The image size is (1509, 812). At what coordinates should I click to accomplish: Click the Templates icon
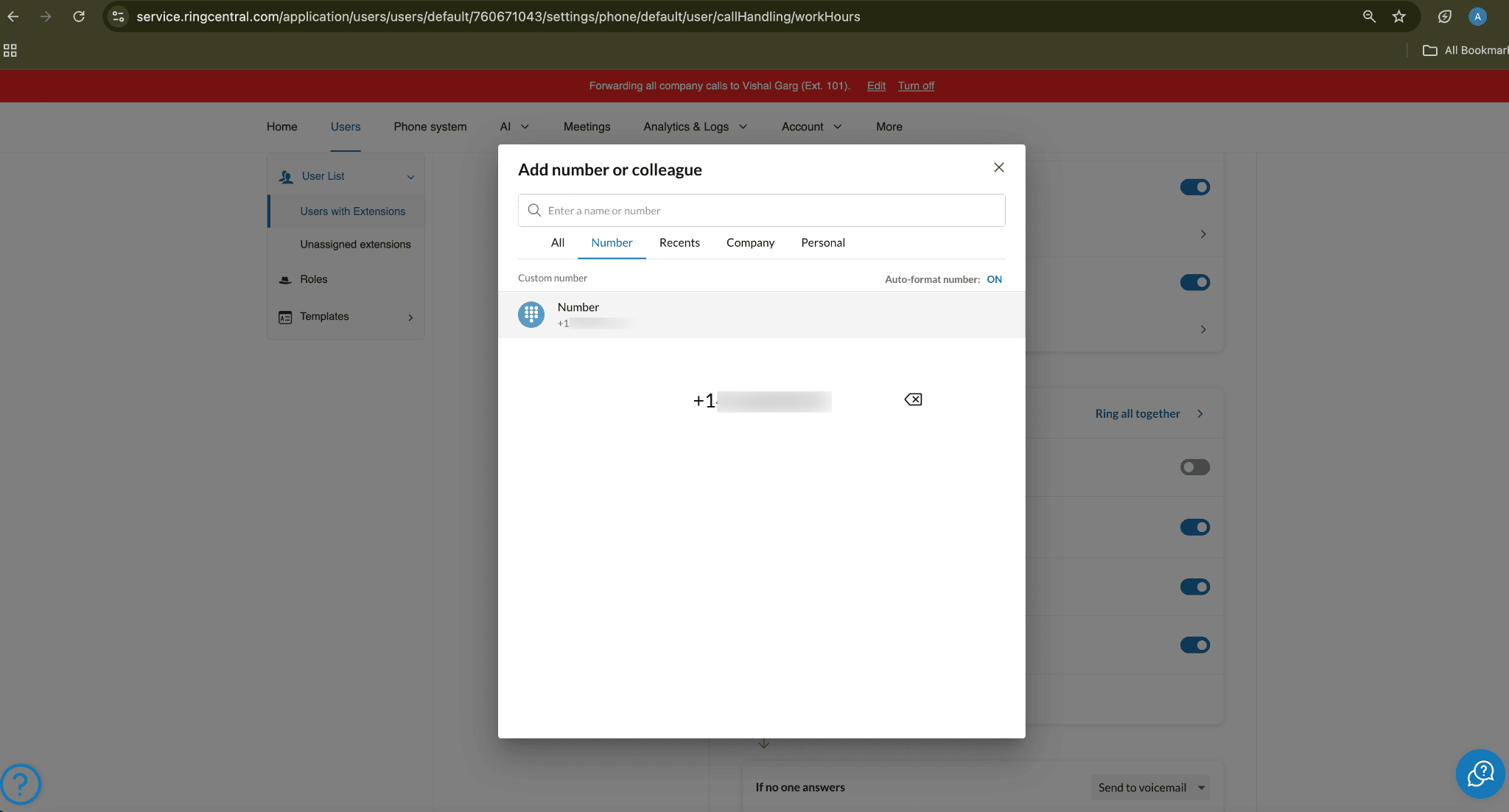click(285, 318)
